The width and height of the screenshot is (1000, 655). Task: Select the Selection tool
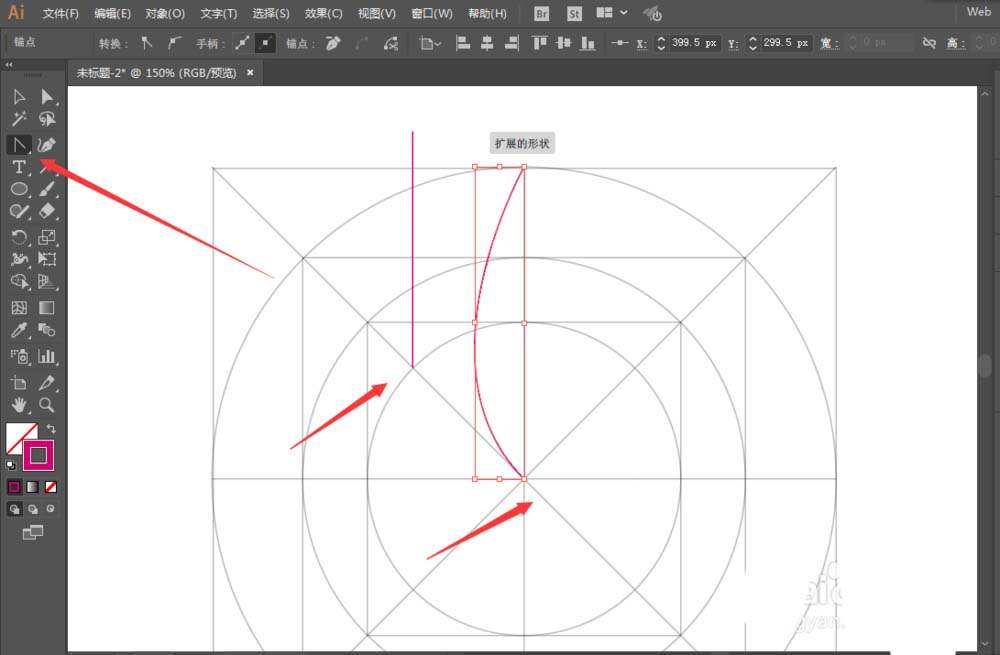(x=19, y=97)
